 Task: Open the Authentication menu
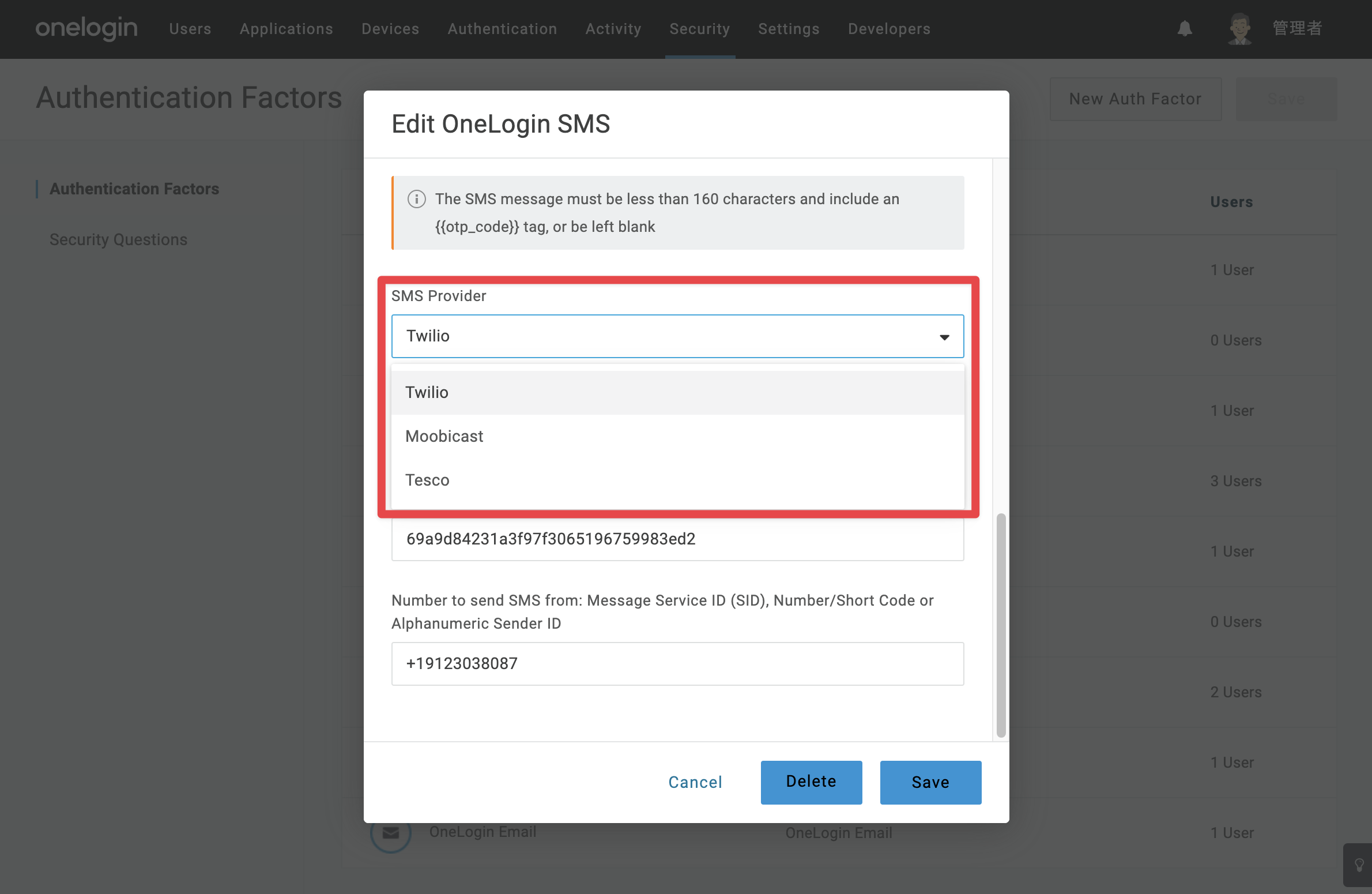tap(503, 29)
